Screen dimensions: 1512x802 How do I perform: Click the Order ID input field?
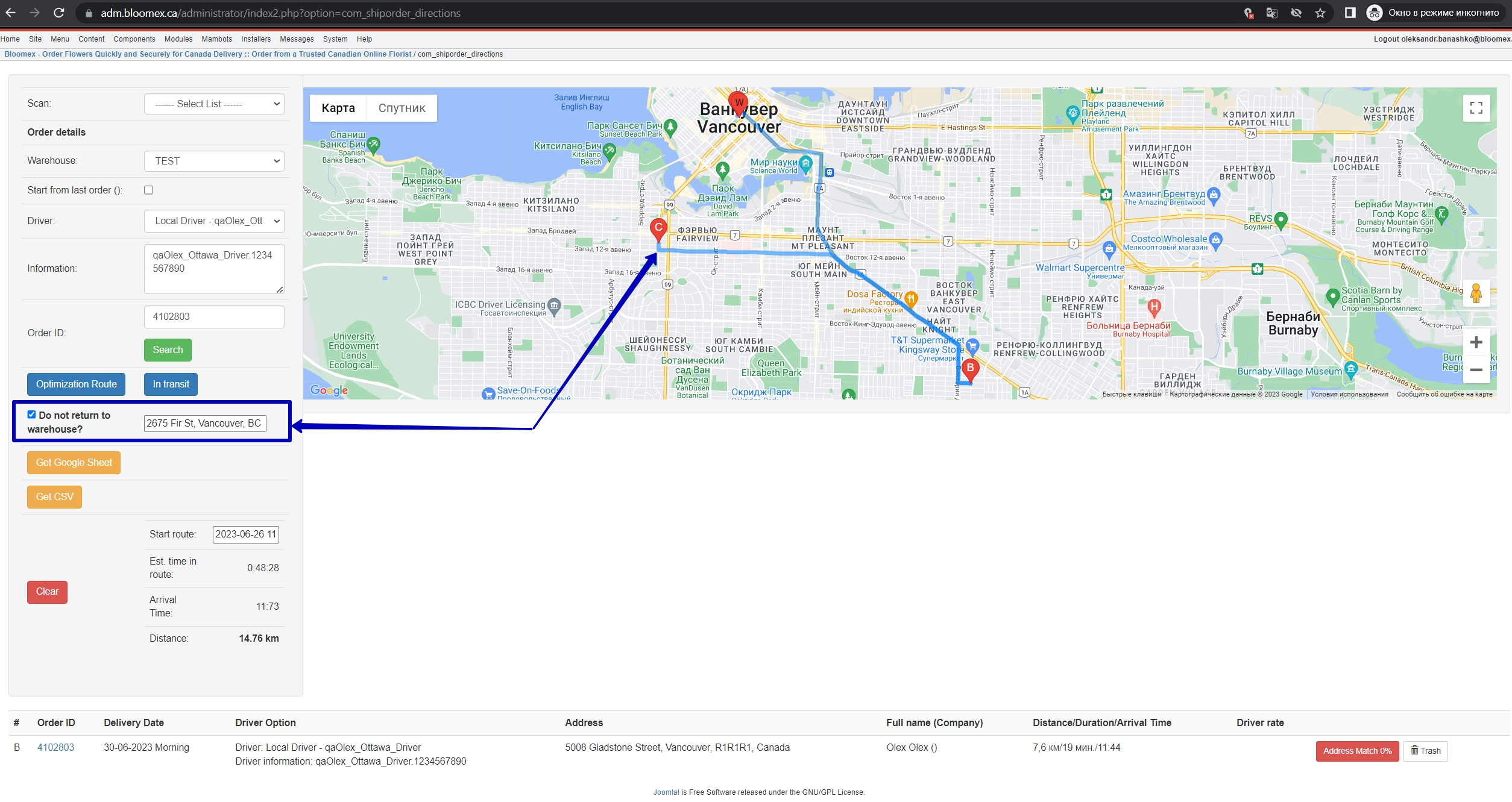pyautogui.click(x=214, y=316)
